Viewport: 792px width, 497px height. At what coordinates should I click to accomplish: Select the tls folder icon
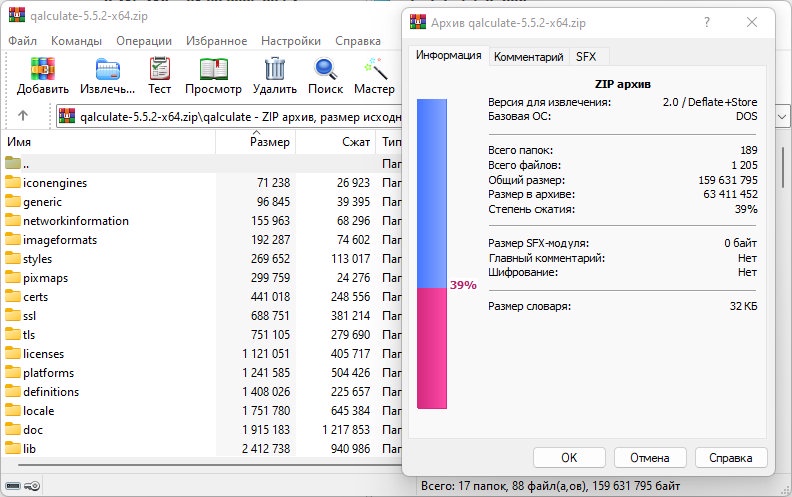click(x=13, y=334)
